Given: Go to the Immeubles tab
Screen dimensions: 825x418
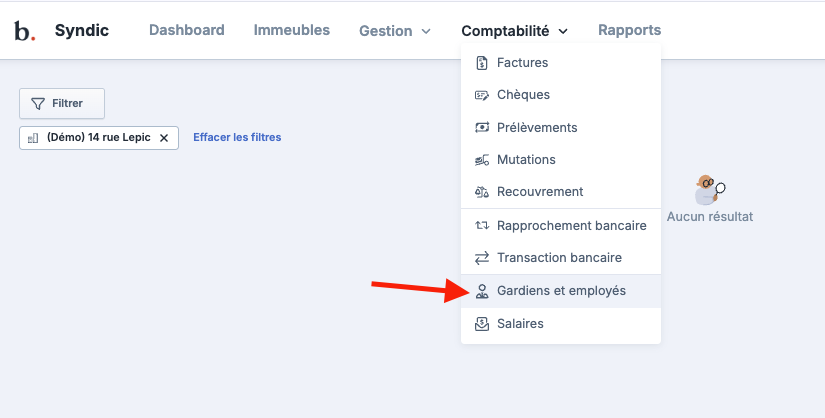Looking at the screenshot, I should click(x=291, y=30).
